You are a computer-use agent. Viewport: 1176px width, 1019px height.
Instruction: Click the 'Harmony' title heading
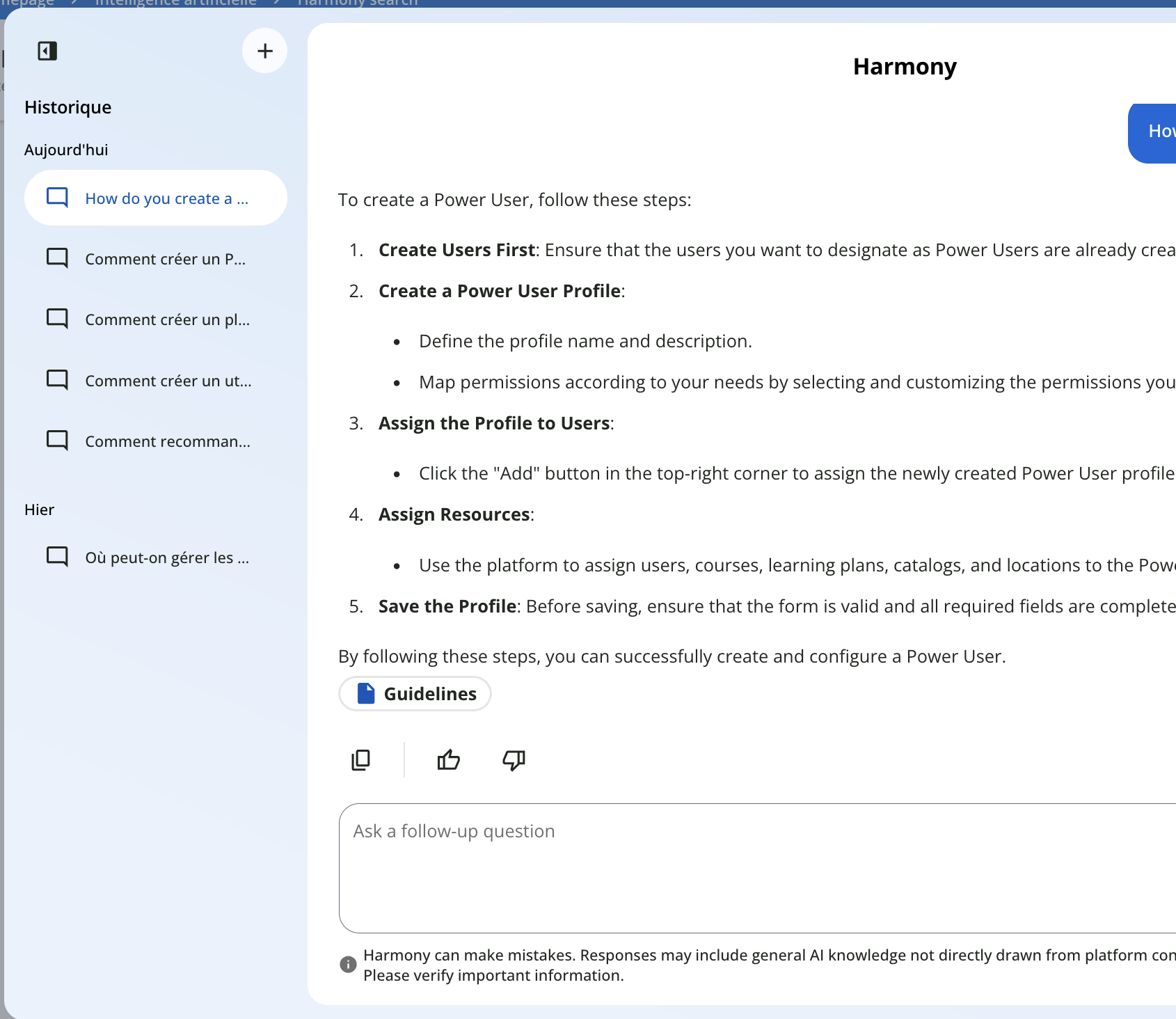[905, 67]
